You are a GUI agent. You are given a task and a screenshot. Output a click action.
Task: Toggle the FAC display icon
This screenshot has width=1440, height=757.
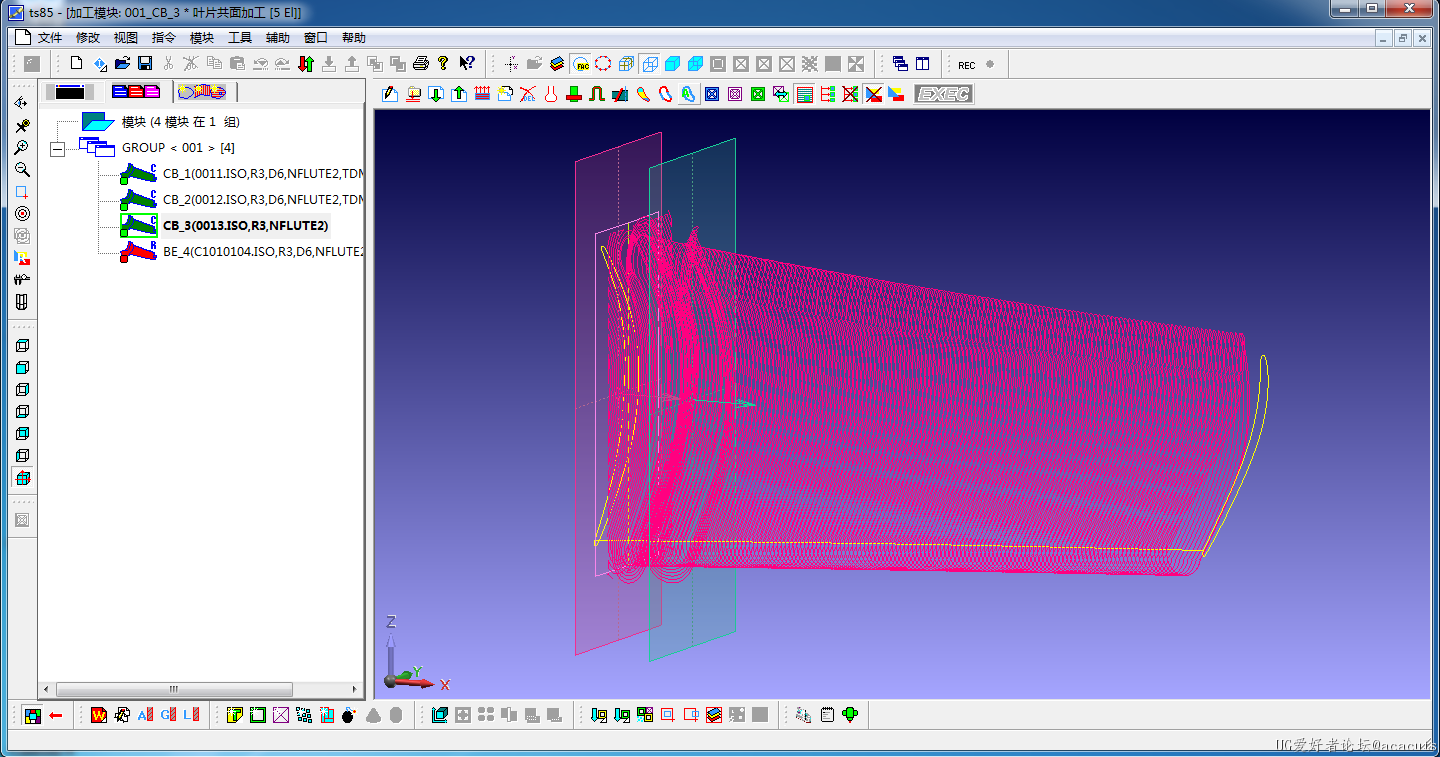click(581, 64)
